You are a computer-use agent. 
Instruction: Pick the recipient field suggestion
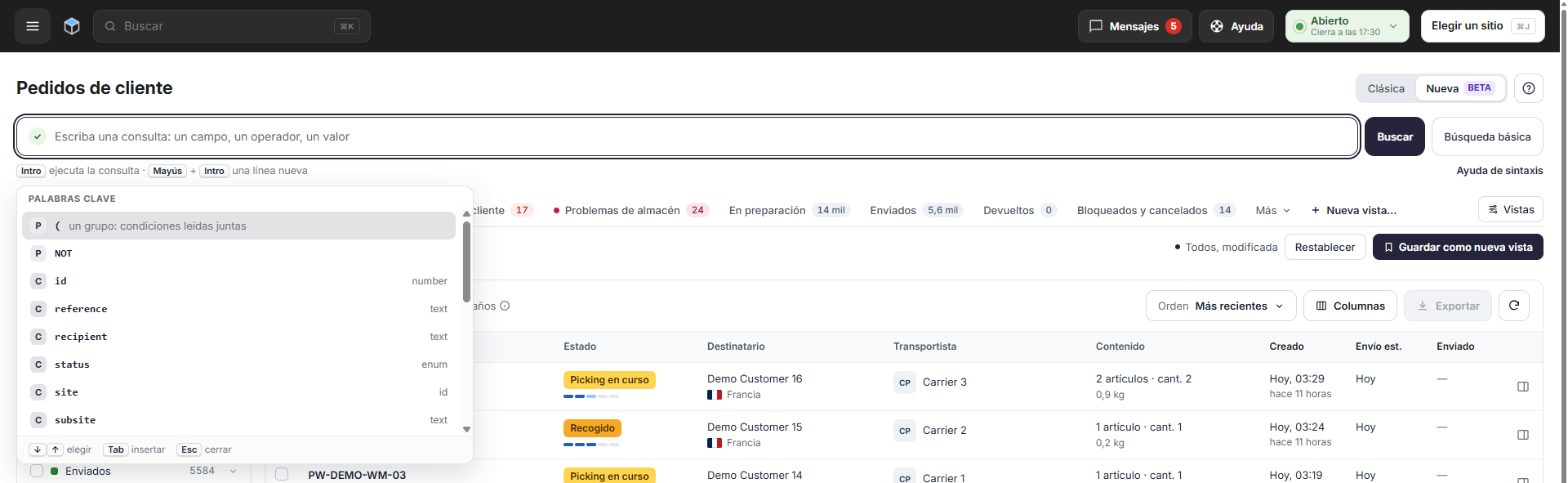238,337
